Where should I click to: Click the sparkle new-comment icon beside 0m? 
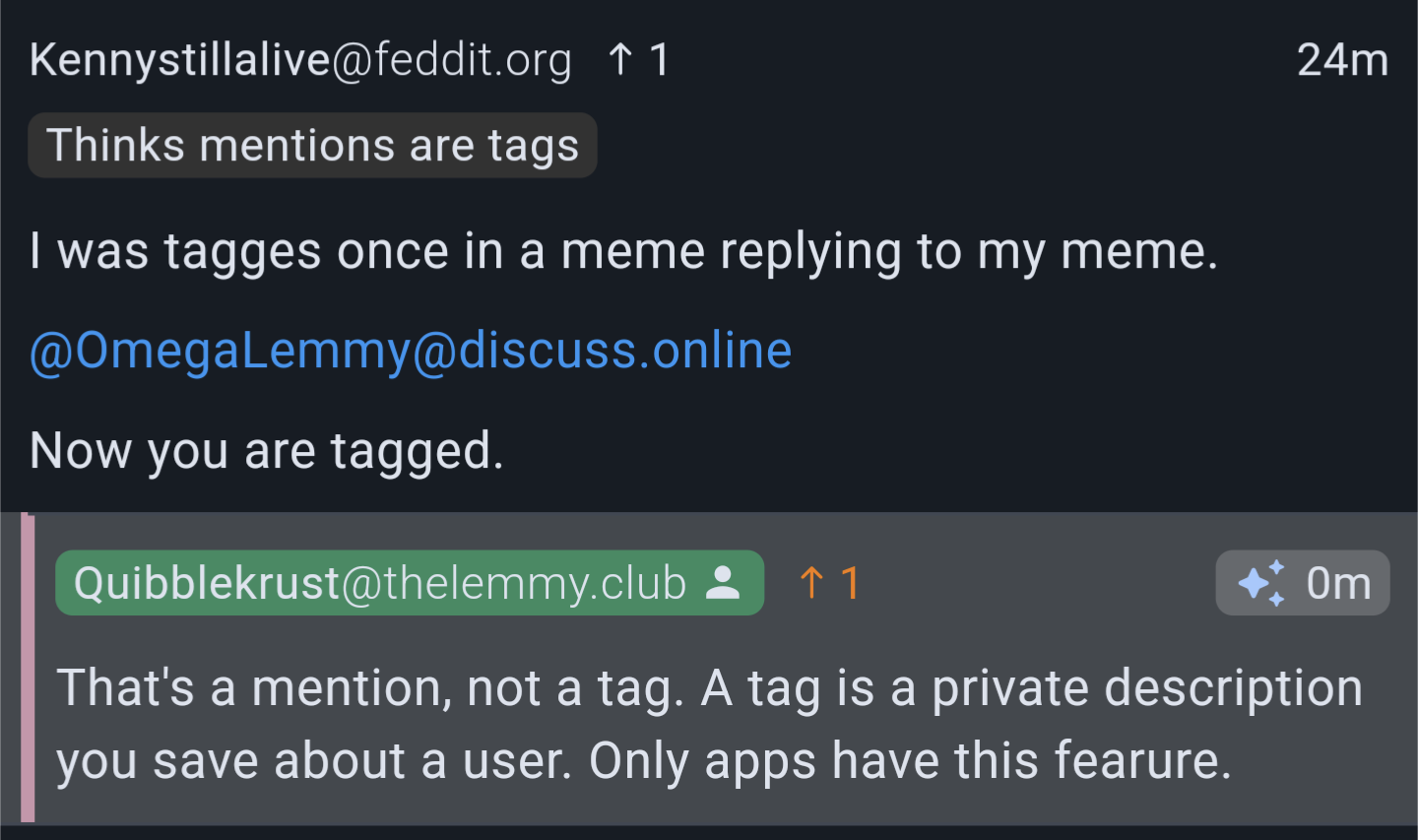1261,583
